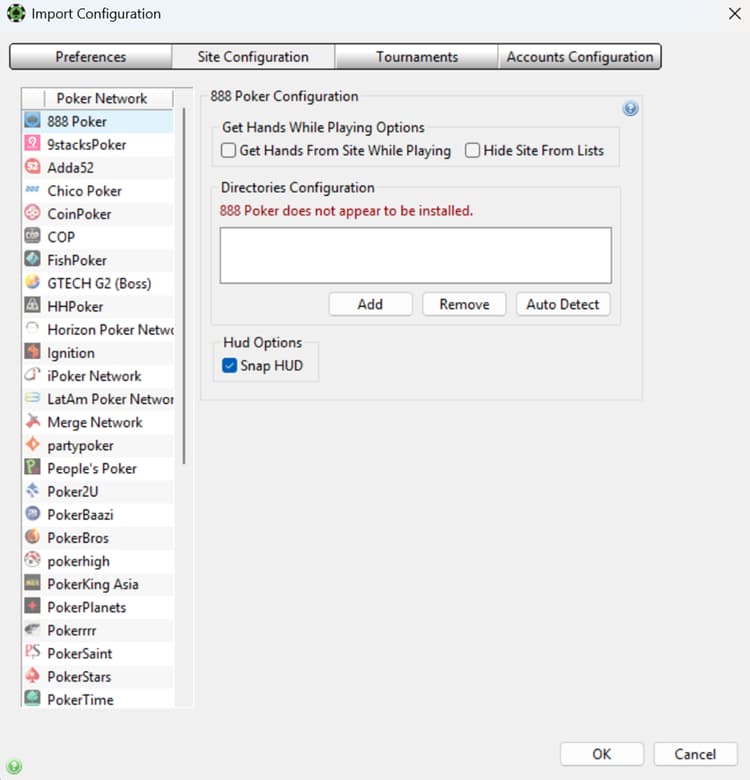Click the PokerSaint PS icon

click(x=32, y=653)
